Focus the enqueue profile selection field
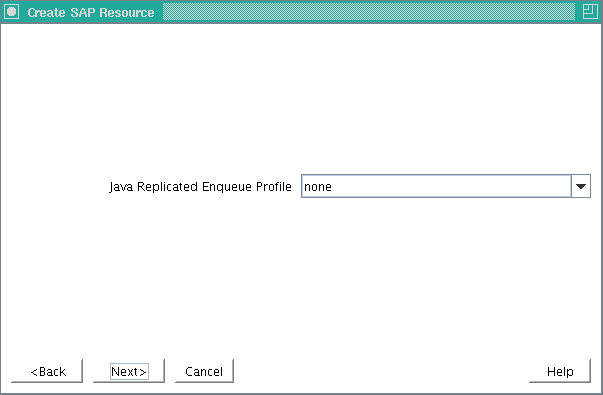 coord(436,186)
